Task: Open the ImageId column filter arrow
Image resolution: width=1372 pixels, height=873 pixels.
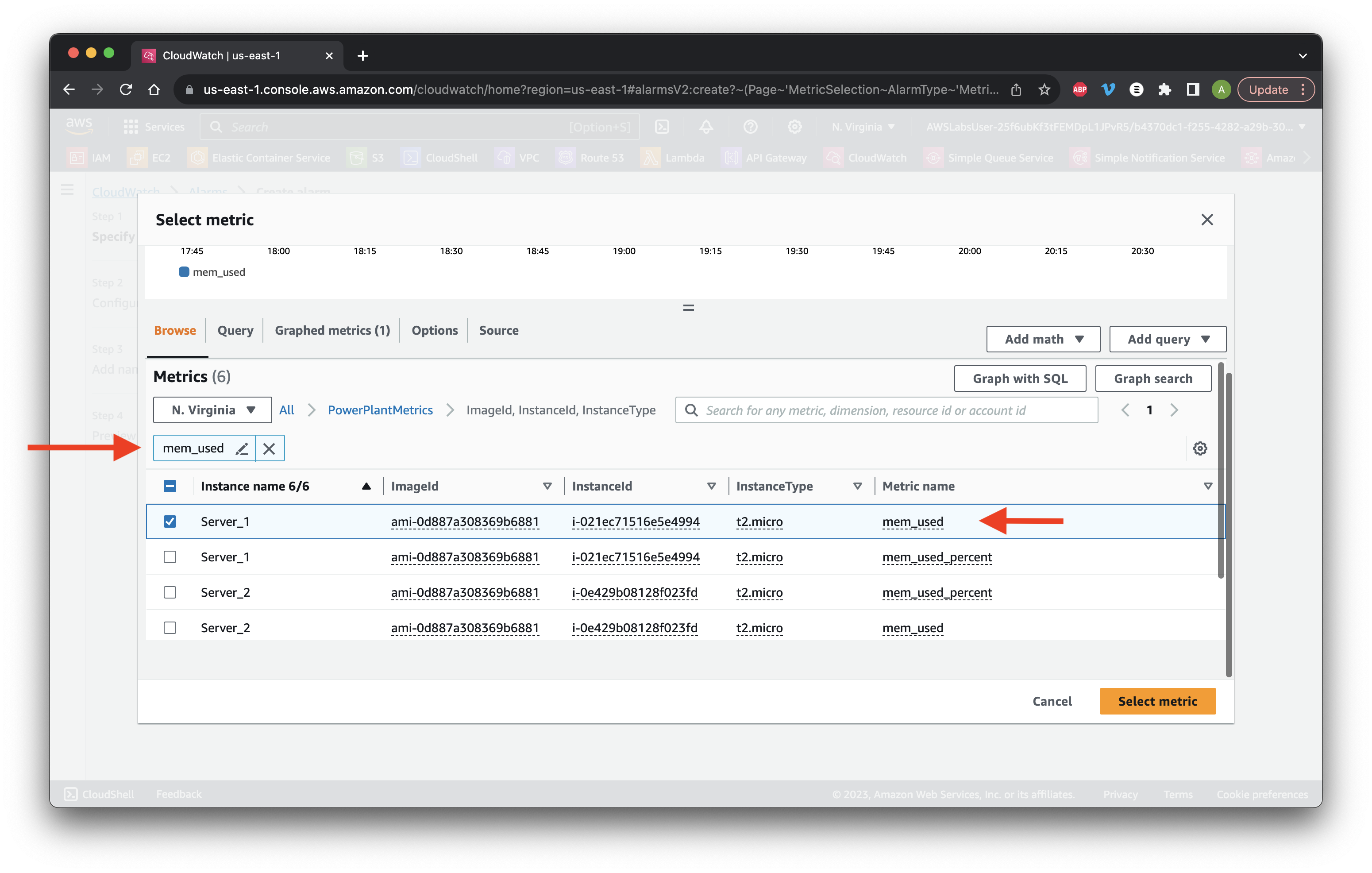Action: (547, 486)
